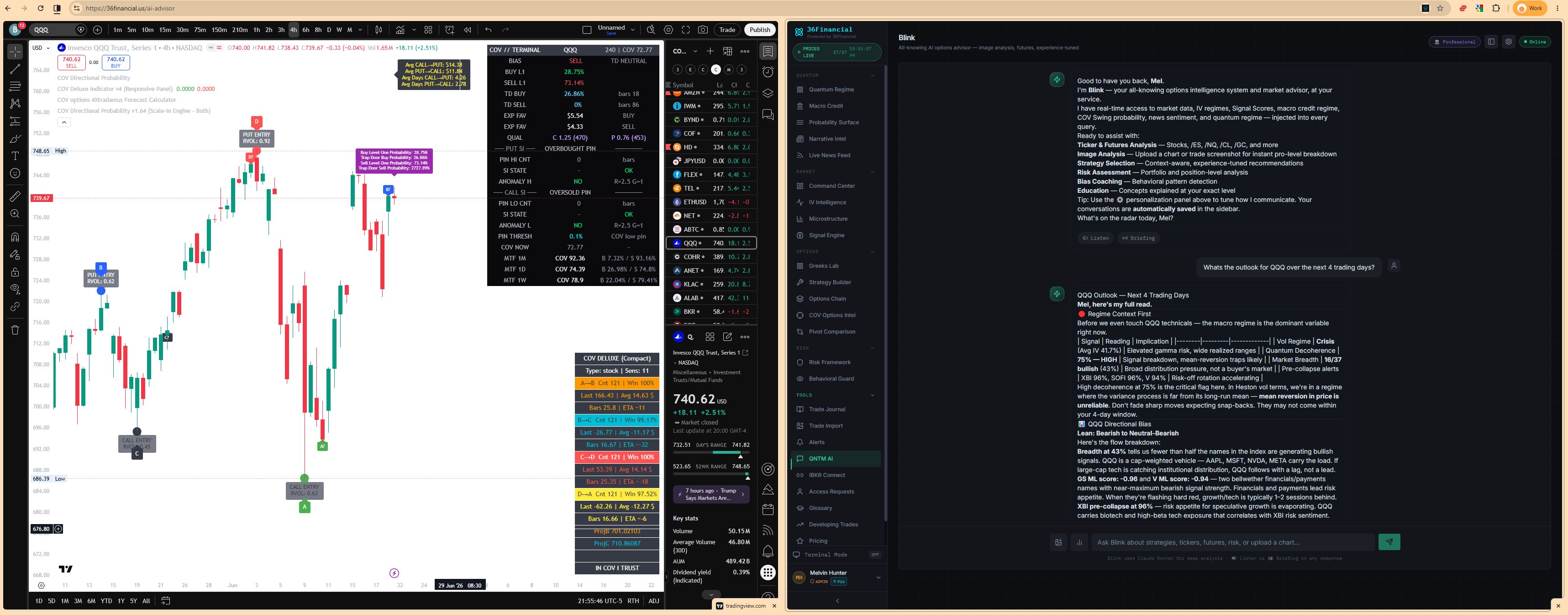Screen dimensions: 1568x615
Task: Collapse the indicator legend arrow
Action: coord(64,122)
